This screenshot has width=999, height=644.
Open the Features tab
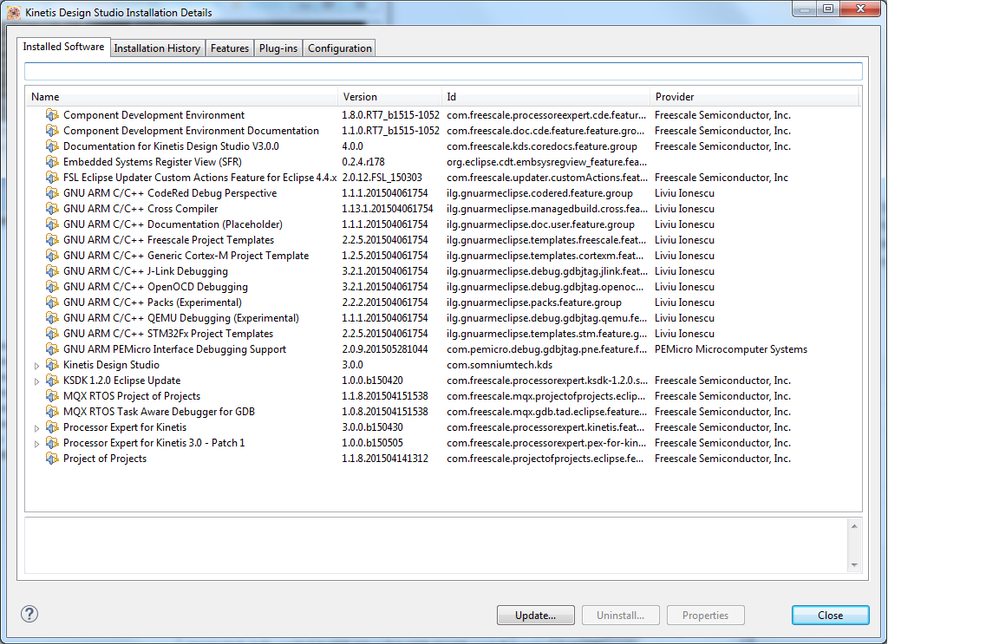[229, 48]
